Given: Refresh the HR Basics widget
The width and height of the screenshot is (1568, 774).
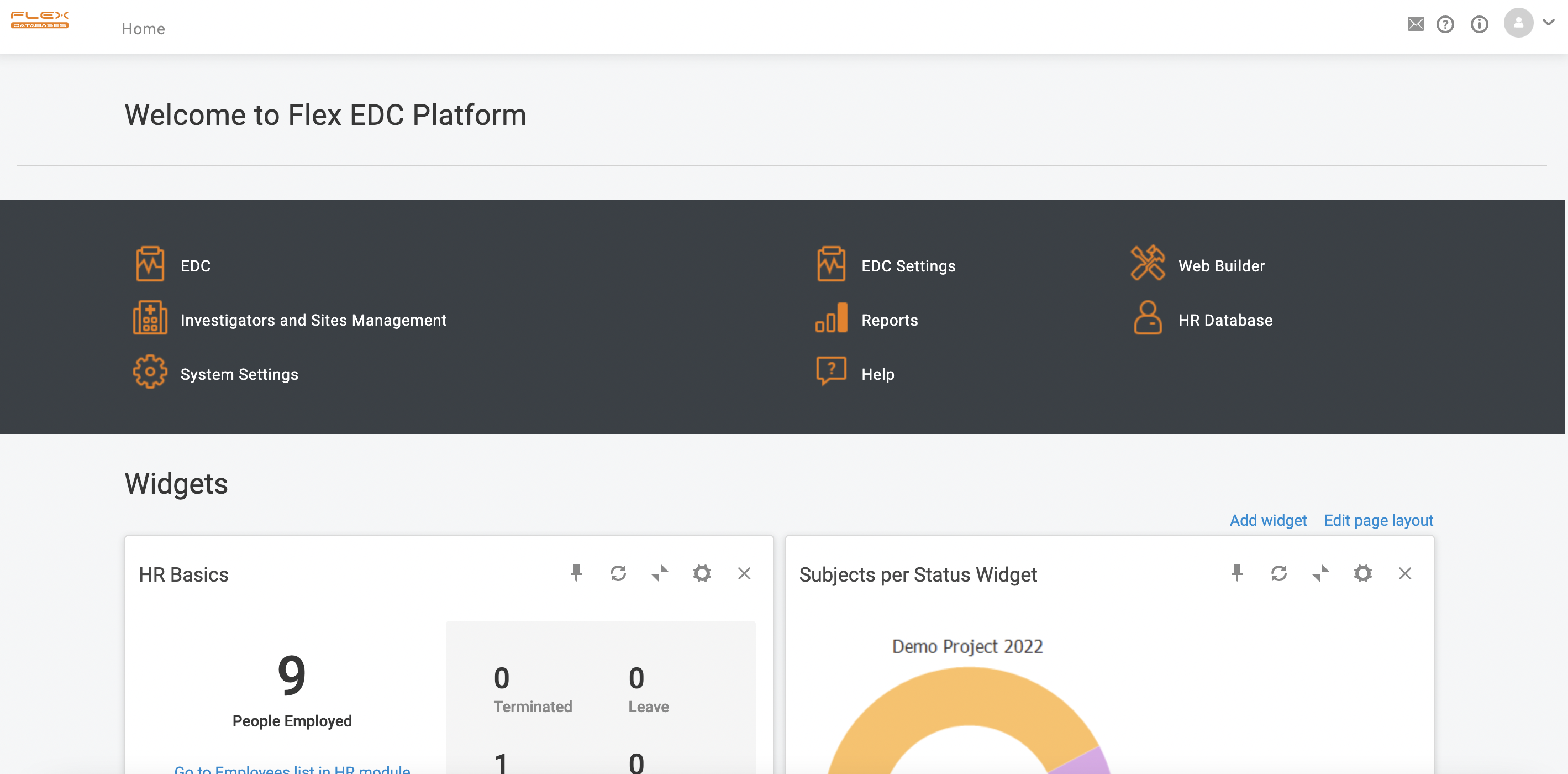Looking at the screenshot, I should [618, 573].
